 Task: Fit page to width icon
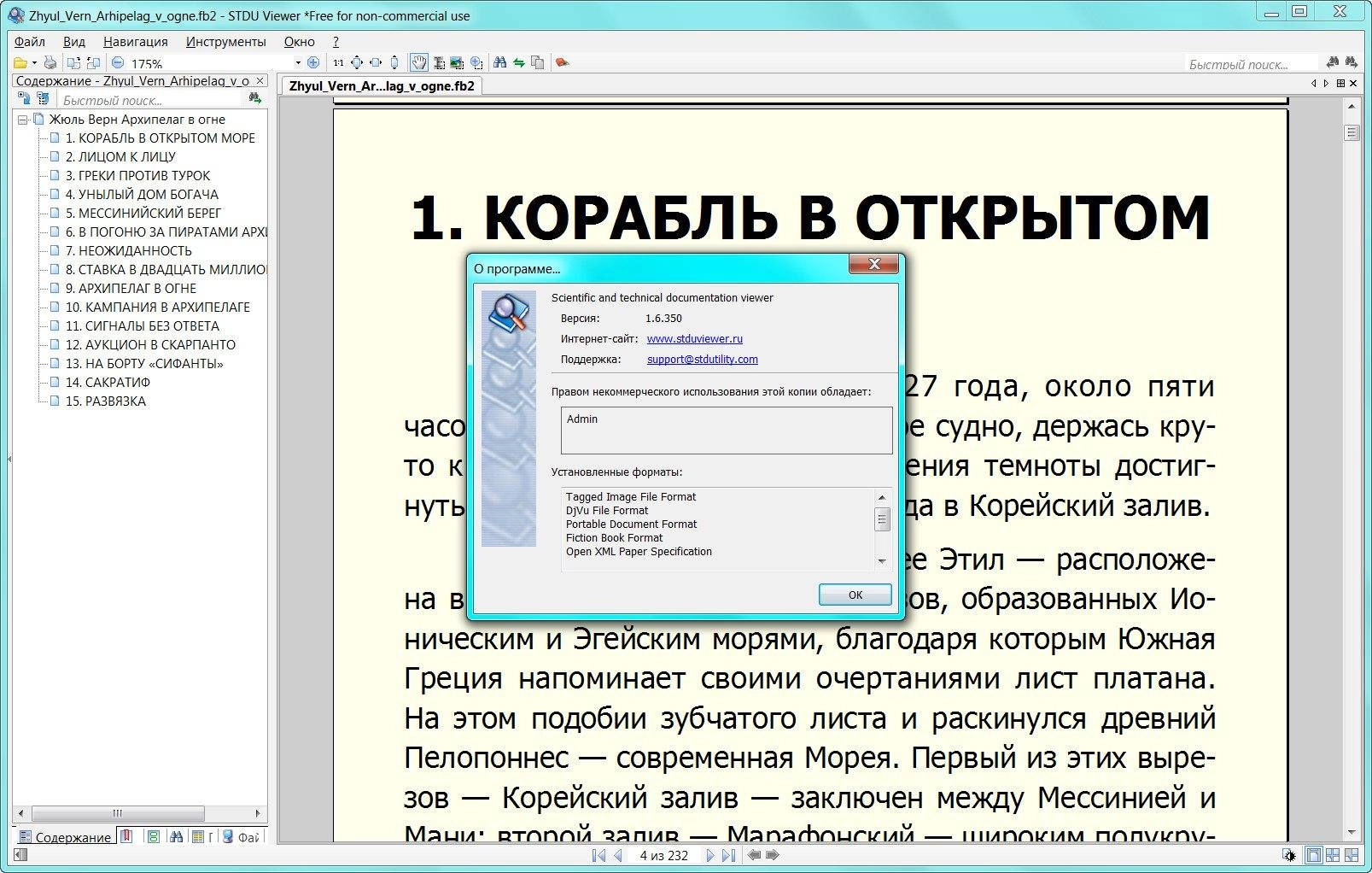tap(376, 62)
